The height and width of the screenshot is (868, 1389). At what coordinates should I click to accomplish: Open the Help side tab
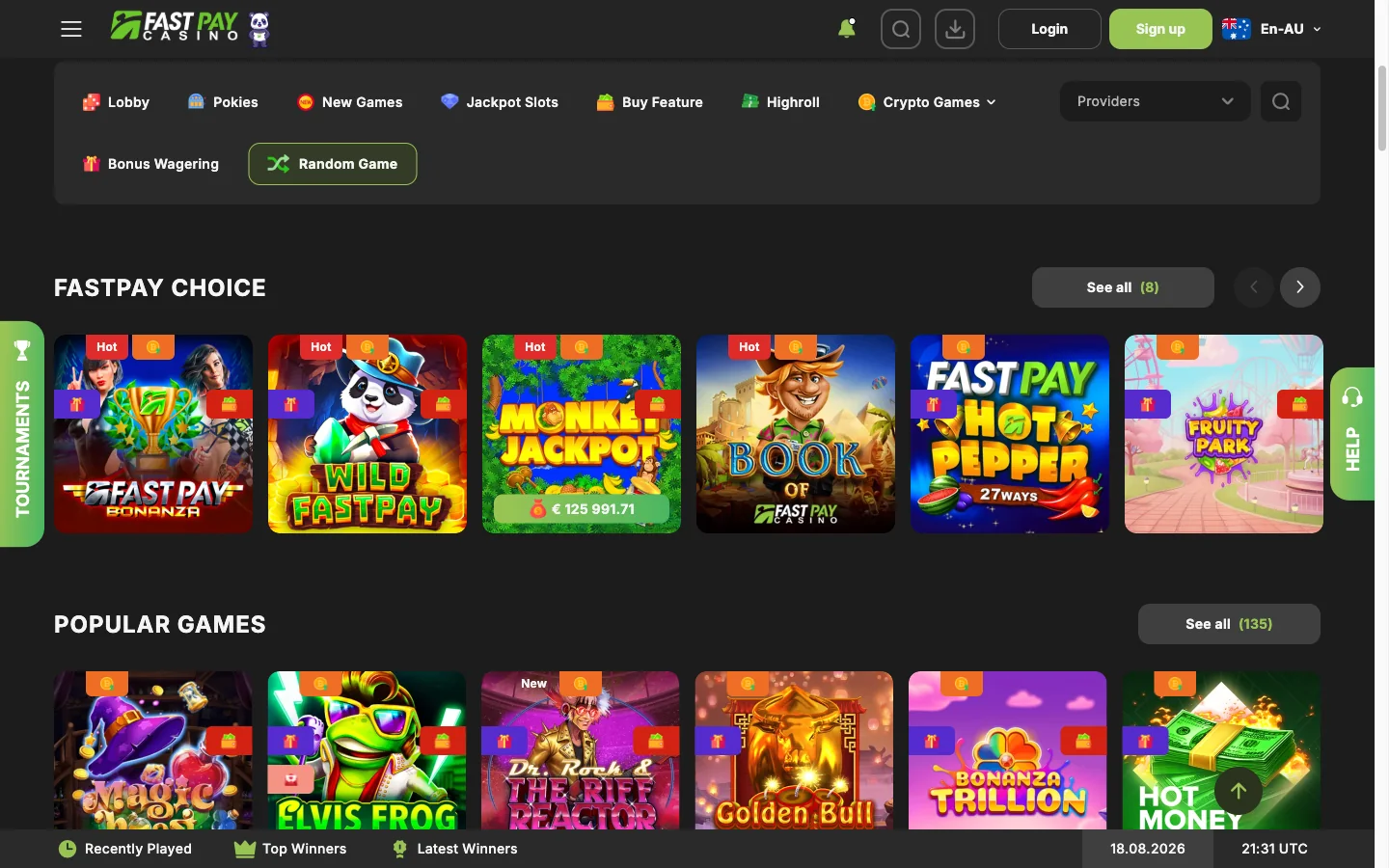click(x=1352, y=434)
